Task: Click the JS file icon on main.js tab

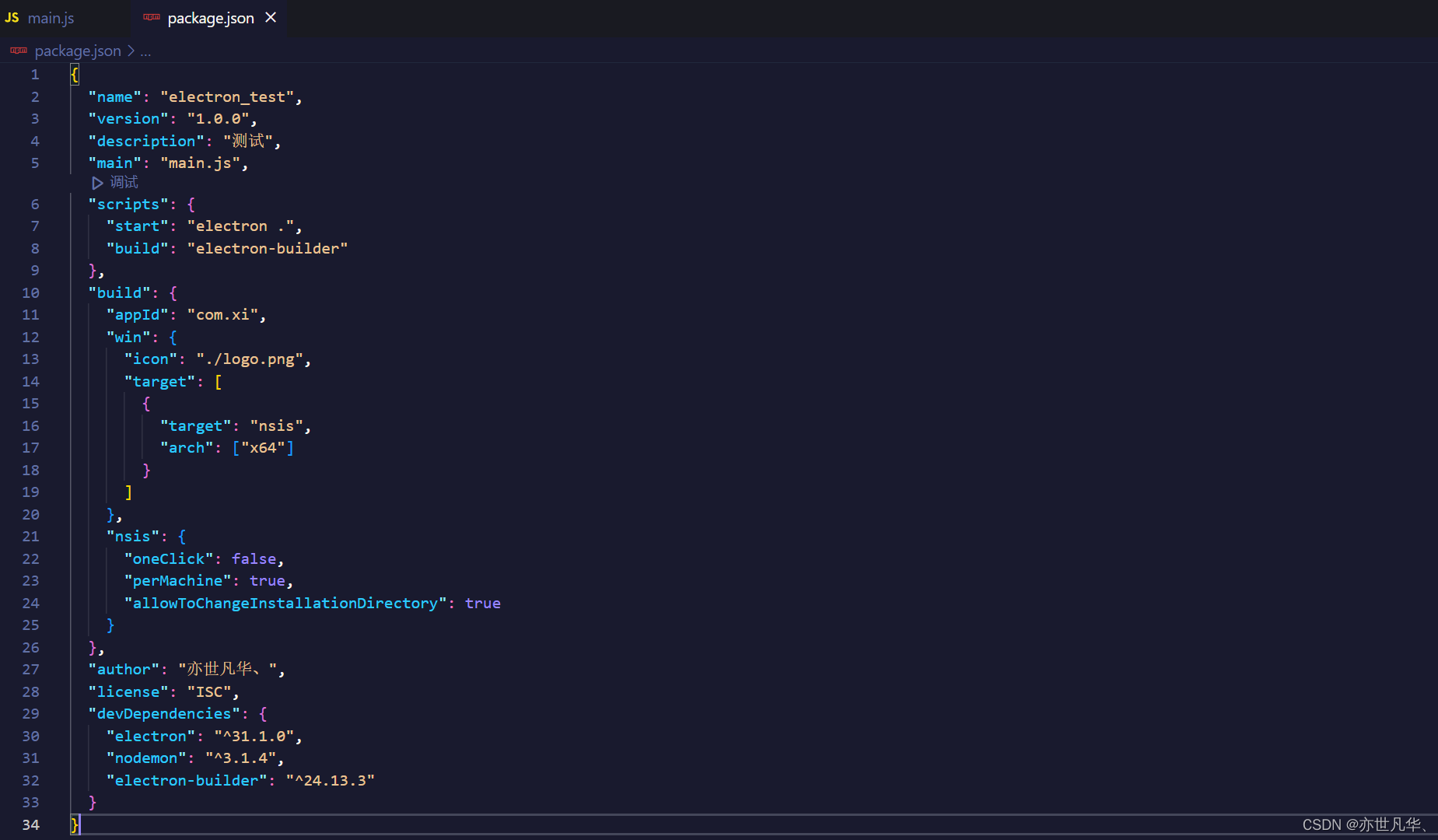Action: (12, 17)
